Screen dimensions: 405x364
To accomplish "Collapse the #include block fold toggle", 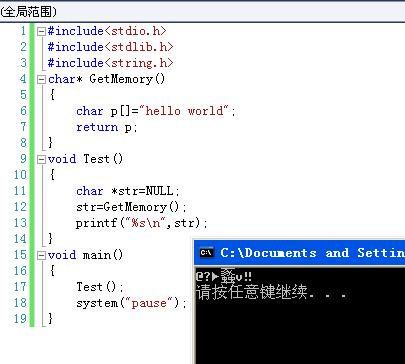I will pyautogui.click(x=41, y=32).
